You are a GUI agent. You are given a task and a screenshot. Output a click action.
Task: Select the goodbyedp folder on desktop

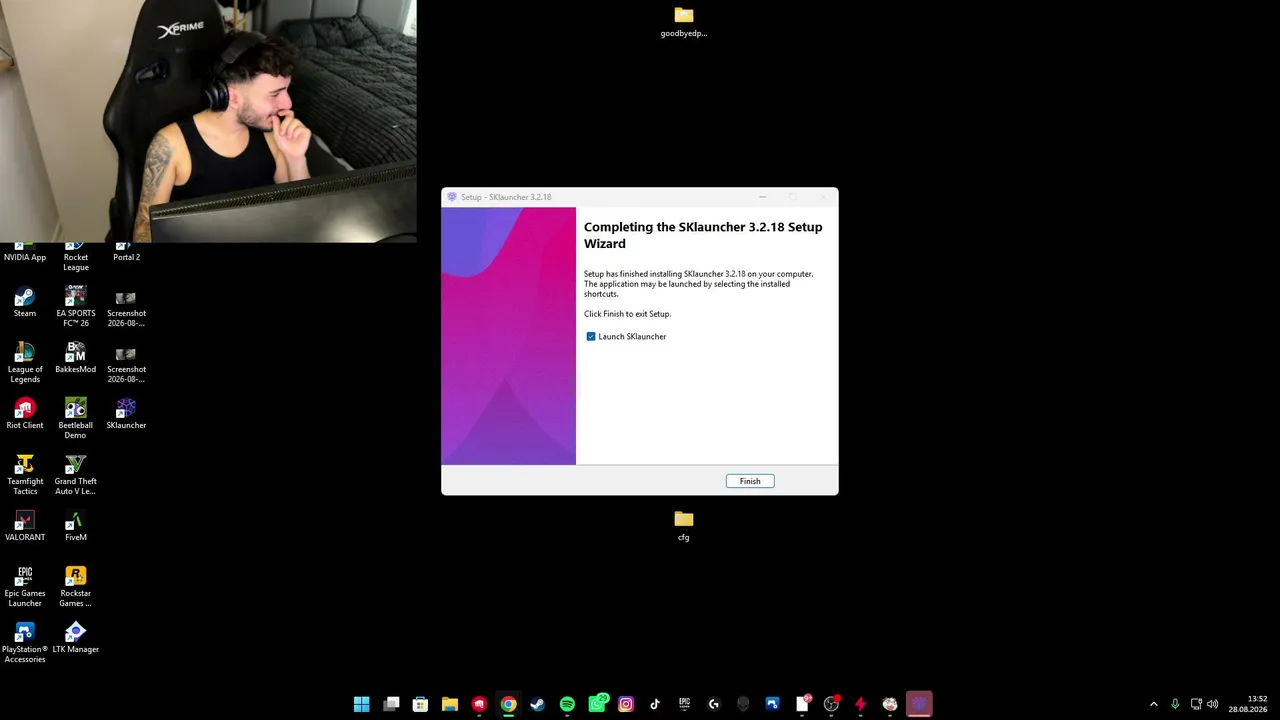coord(684,22)
